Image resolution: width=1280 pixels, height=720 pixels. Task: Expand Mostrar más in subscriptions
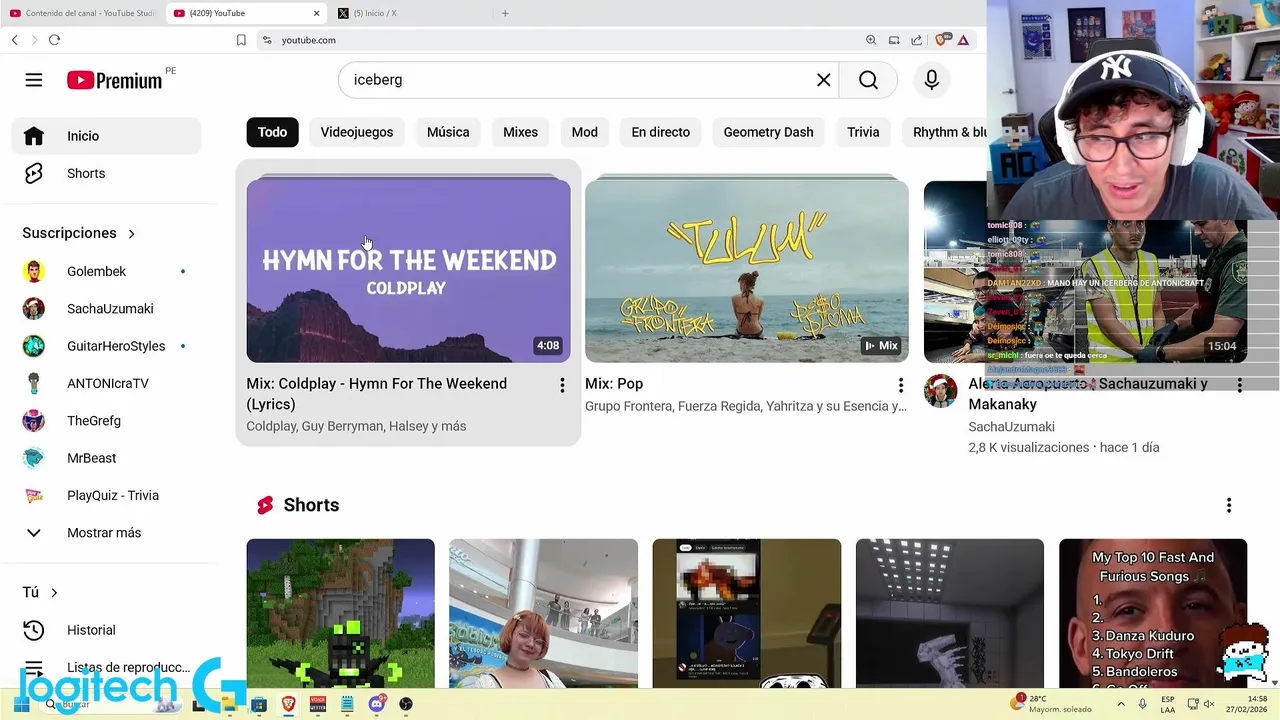[x=106, y=533]
